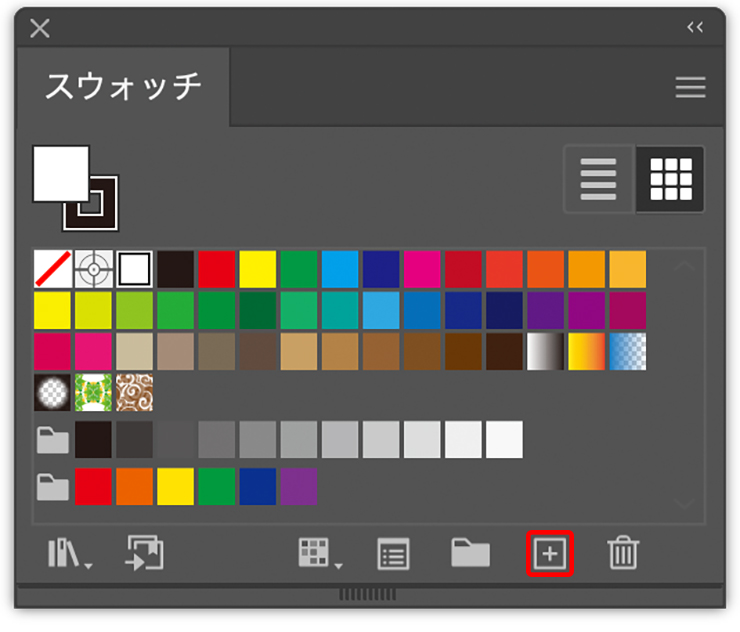Activate the white Fill box
The height and width of the screenshot is (632, 740).
(x=61, y=174)
